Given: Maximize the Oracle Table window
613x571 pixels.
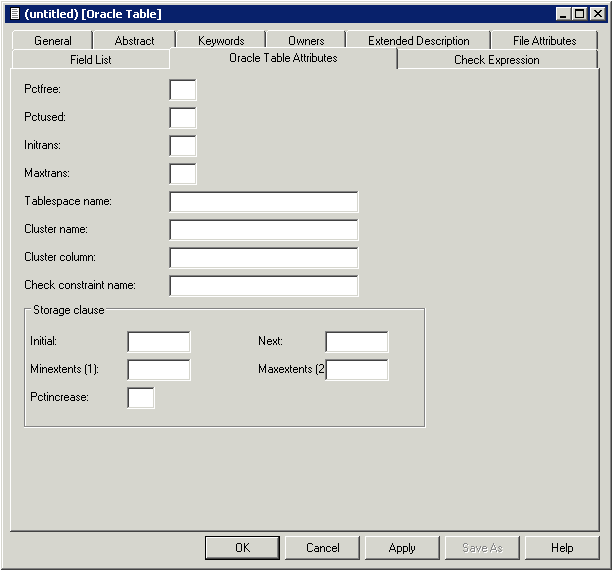Looking at the screenshot, I should (x=579, y=14).
